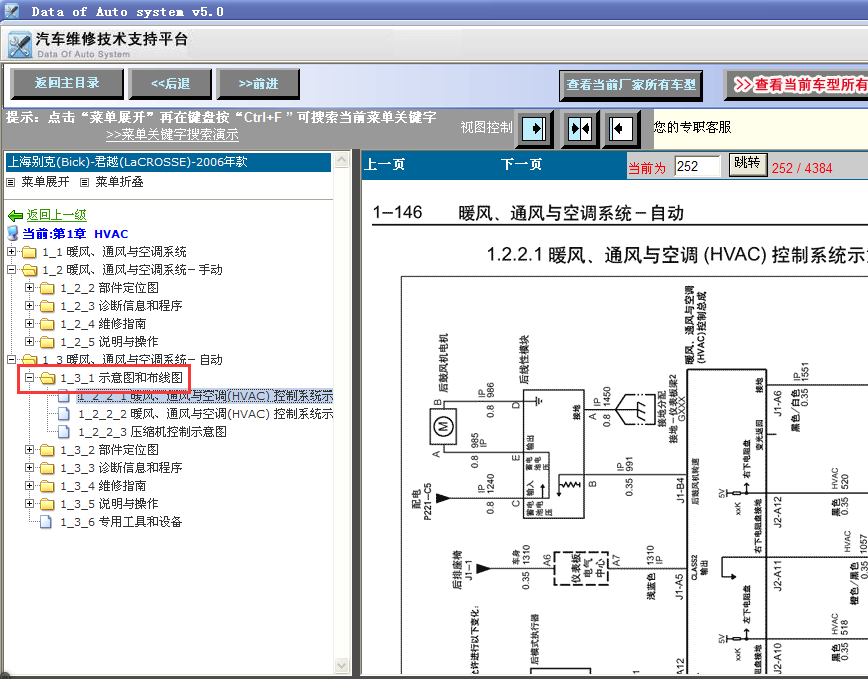This screenshot has height=679, width=868.
Task: Click the tree panel scroll-up arrow
Action: pos(342,160)
